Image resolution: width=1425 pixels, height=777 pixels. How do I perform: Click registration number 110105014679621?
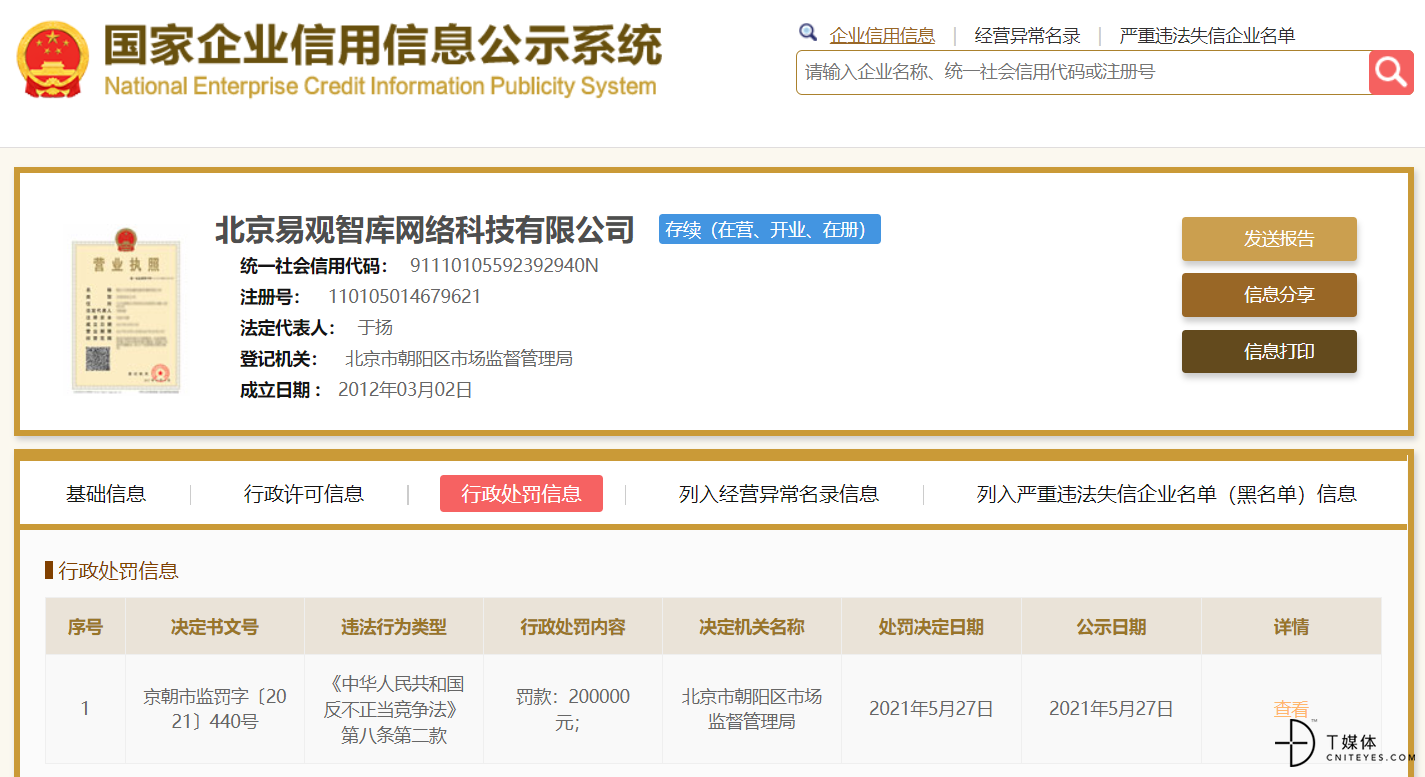point(404,297)
